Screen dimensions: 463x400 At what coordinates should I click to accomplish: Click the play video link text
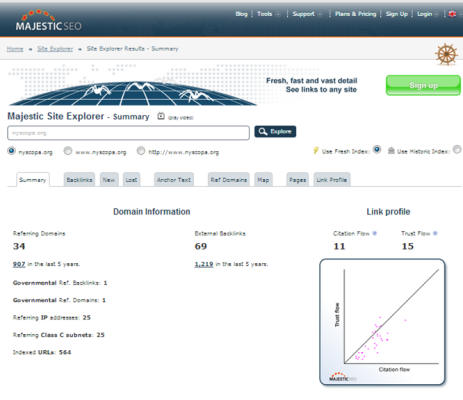tap(181, 118)
